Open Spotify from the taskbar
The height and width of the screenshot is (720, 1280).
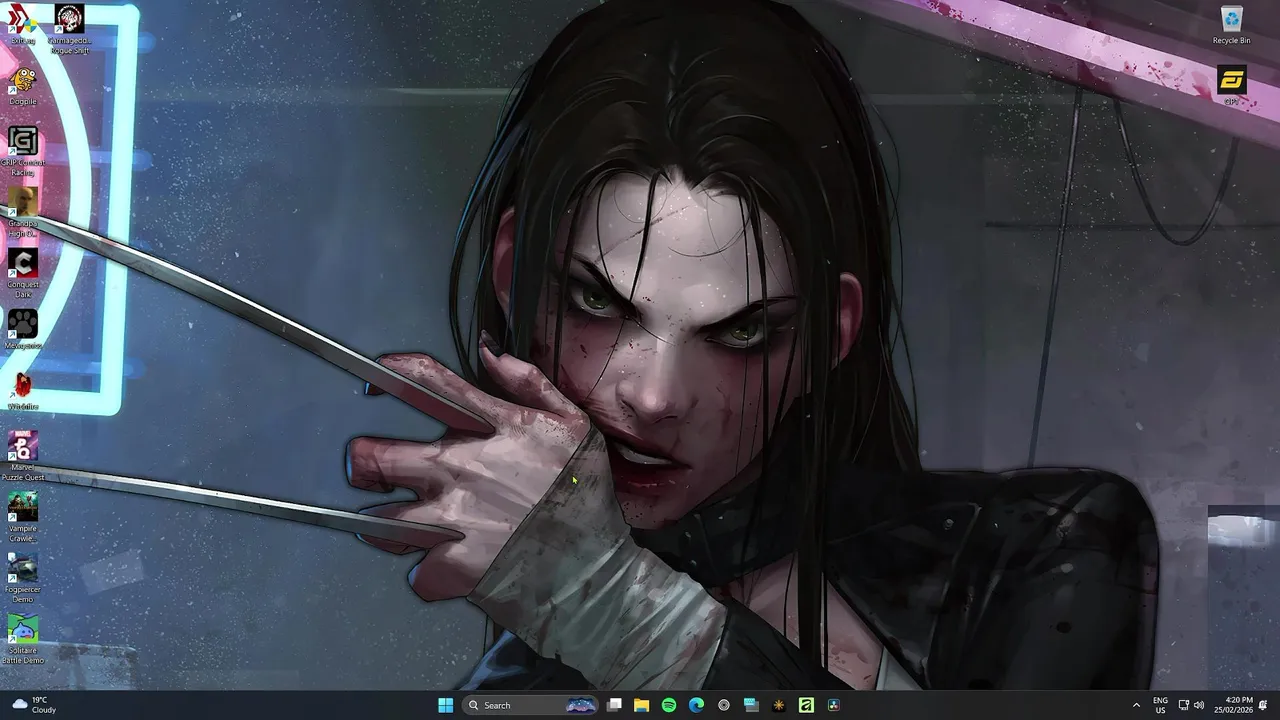click(x=669, y=705)
